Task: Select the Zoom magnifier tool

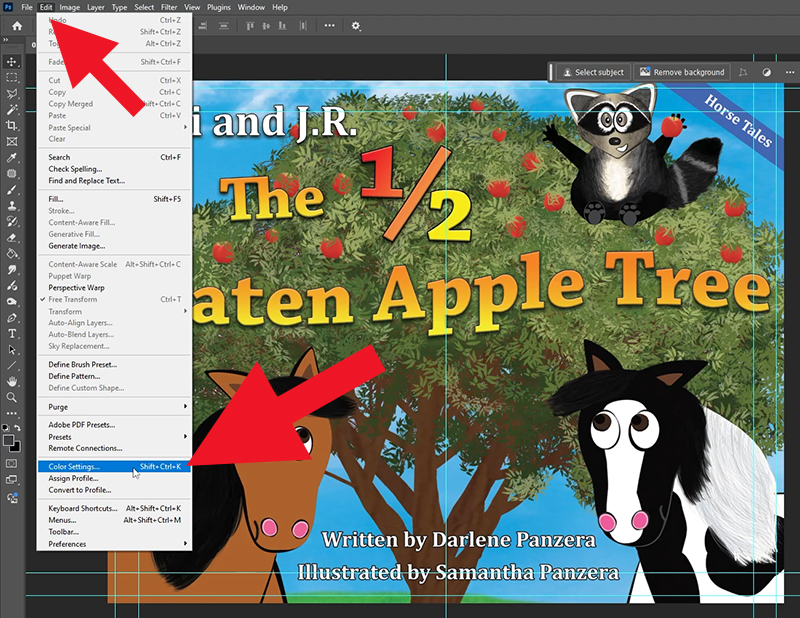Action: 11,398
